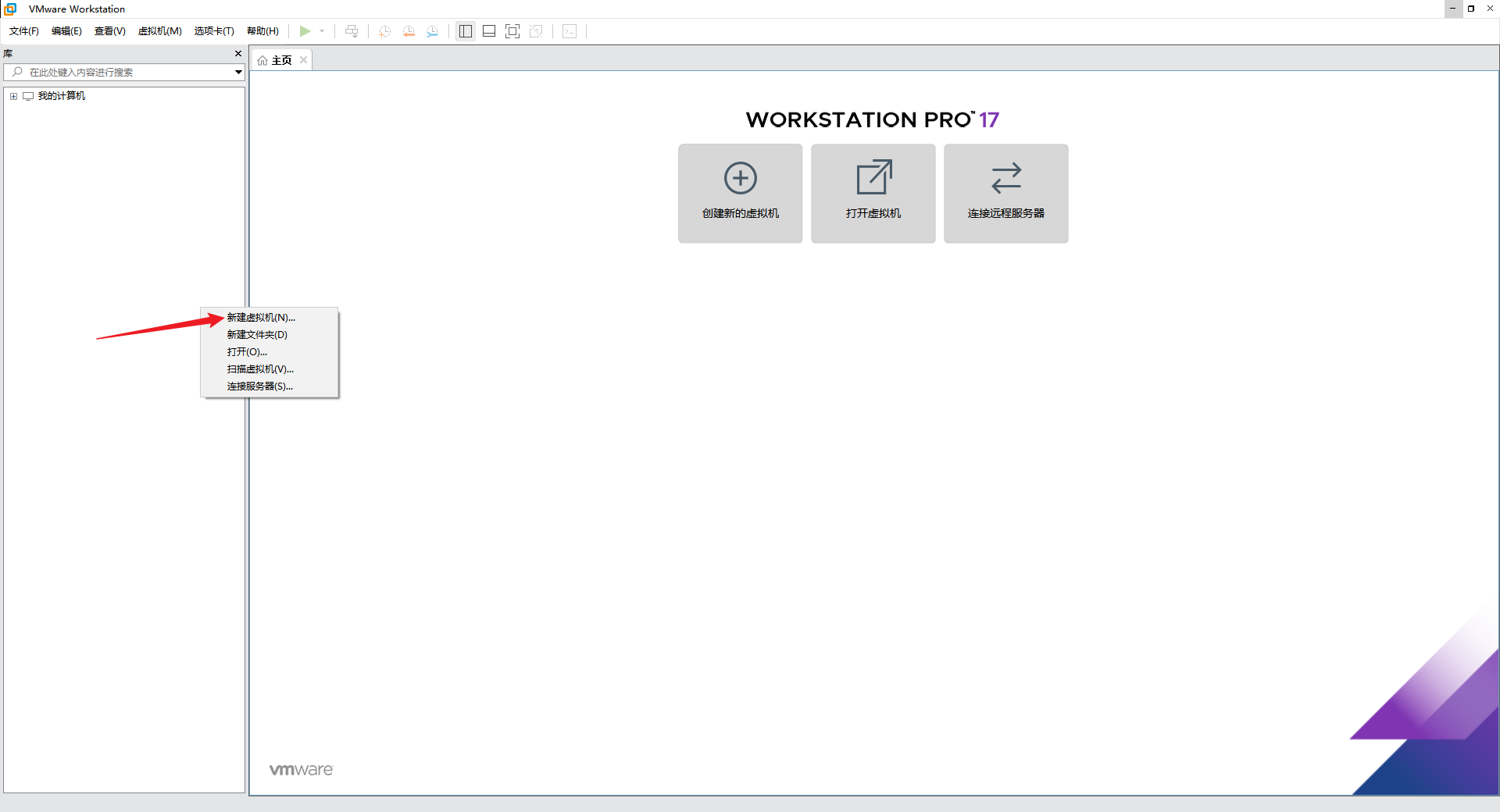The width and height of the screenshot is (1500, 812).
Task: Open the snapshot manager icon
Action: click(432, 31)
